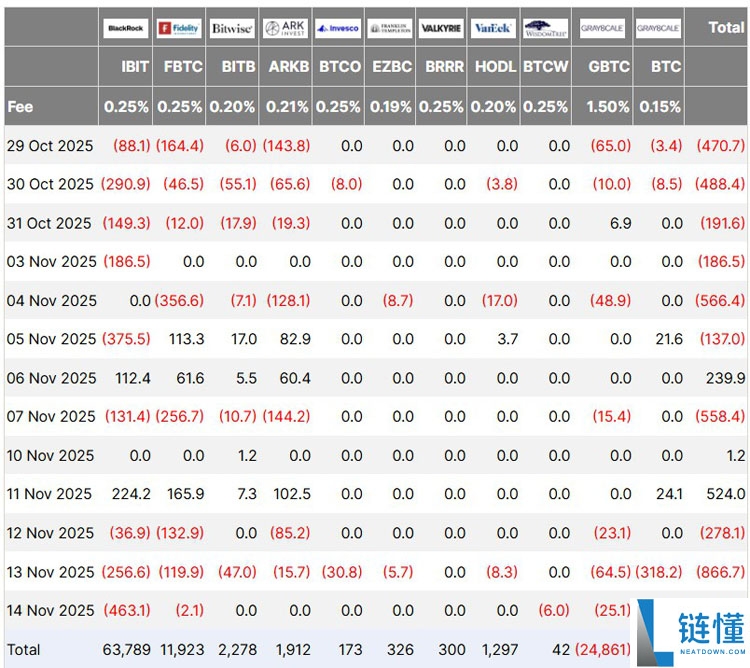Screen dimensions: 750x668
Task: Click IBIT cumulative total 63,789
Action: [127, 649]
